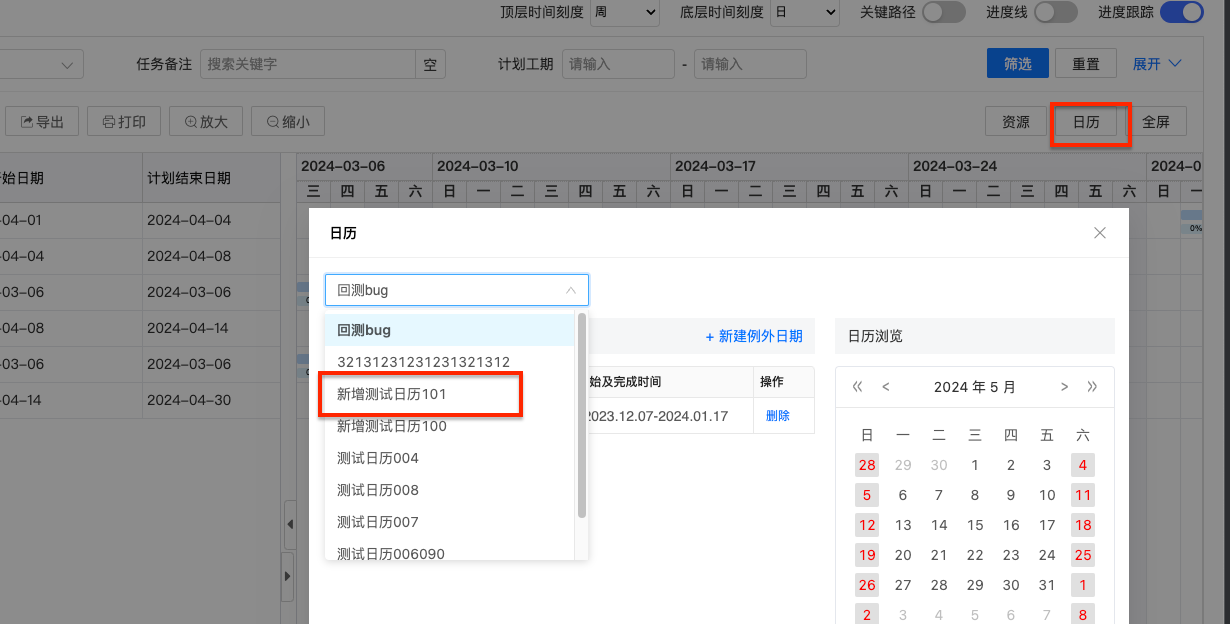This screenshot has height=624, width=1230.
Task: Choose 测试日历004 in dropdown list
Action: (x=378, y=458)
